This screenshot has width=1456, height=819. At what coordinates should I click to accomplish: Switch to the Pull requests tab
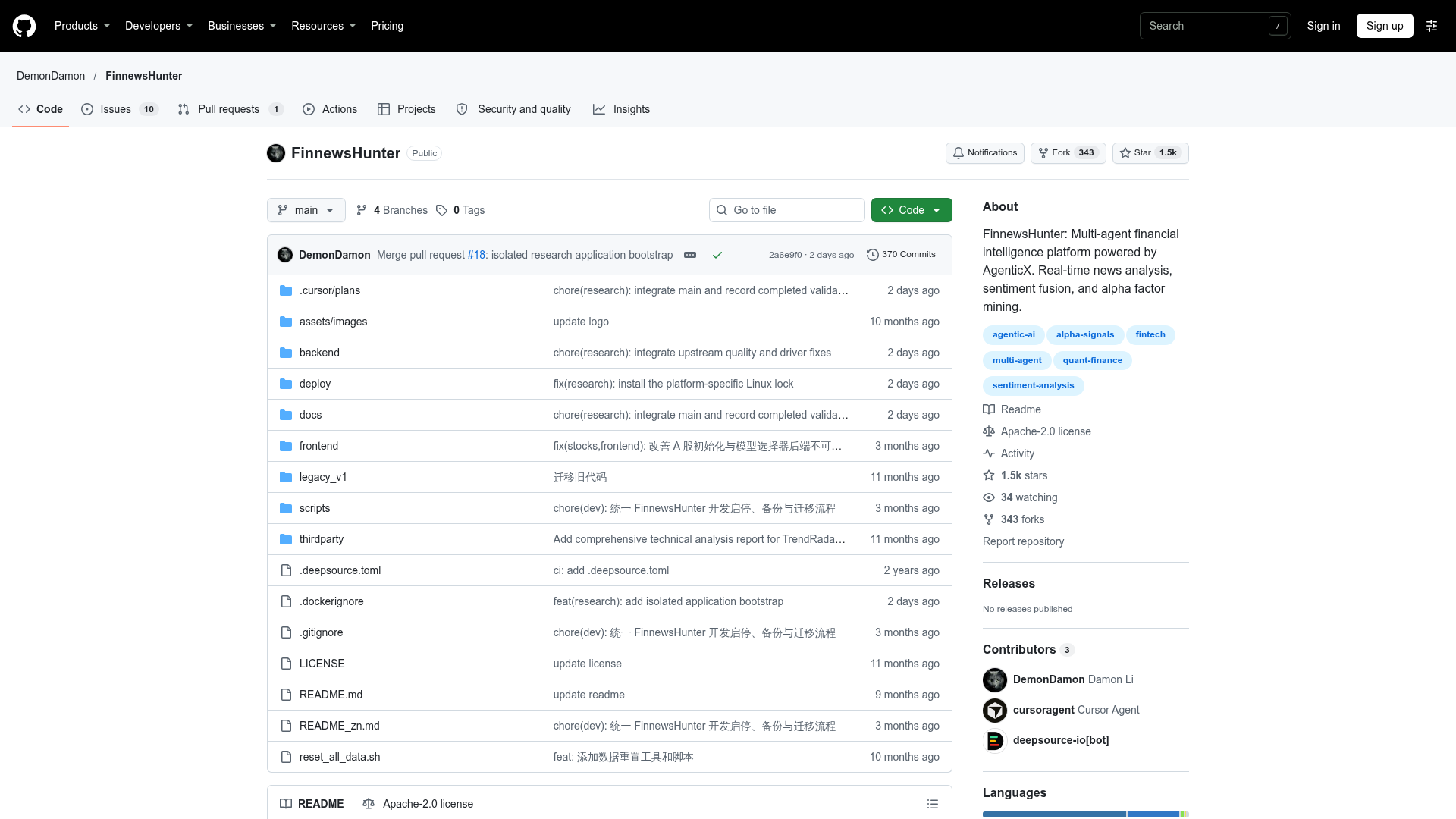pos(231,109)
